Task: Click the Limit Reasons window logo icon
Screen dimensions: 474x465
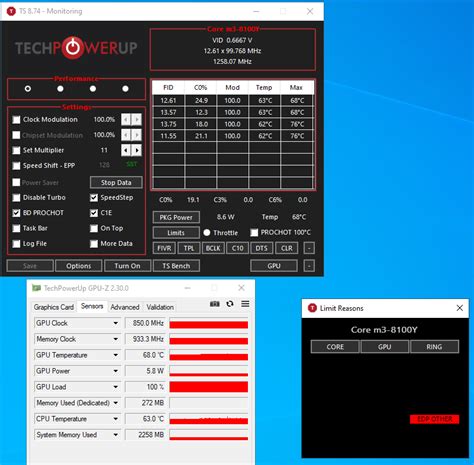Action: point(312,308)
